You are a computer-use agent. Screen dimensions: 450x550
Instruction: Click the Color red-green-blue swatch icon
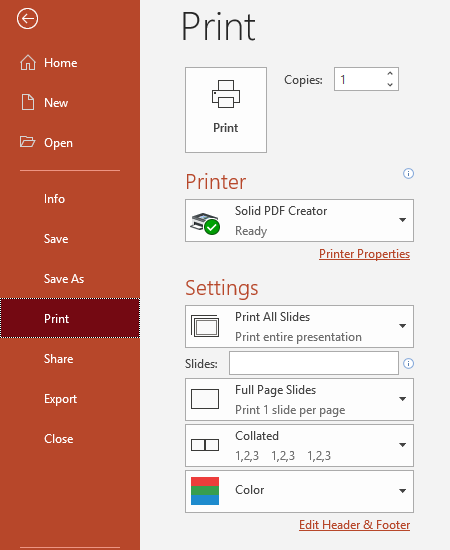pos(205,491)
